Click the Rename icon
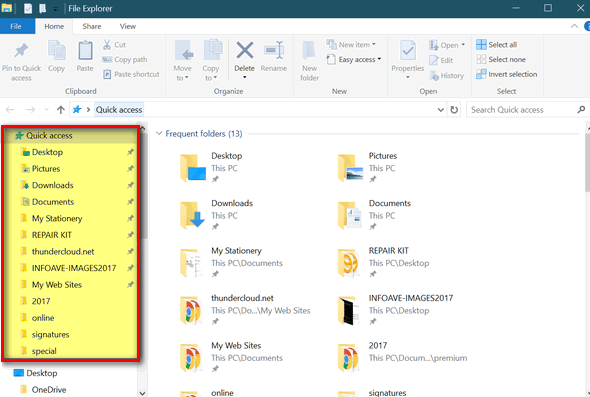The image size is (590, 397). [274, 50]
